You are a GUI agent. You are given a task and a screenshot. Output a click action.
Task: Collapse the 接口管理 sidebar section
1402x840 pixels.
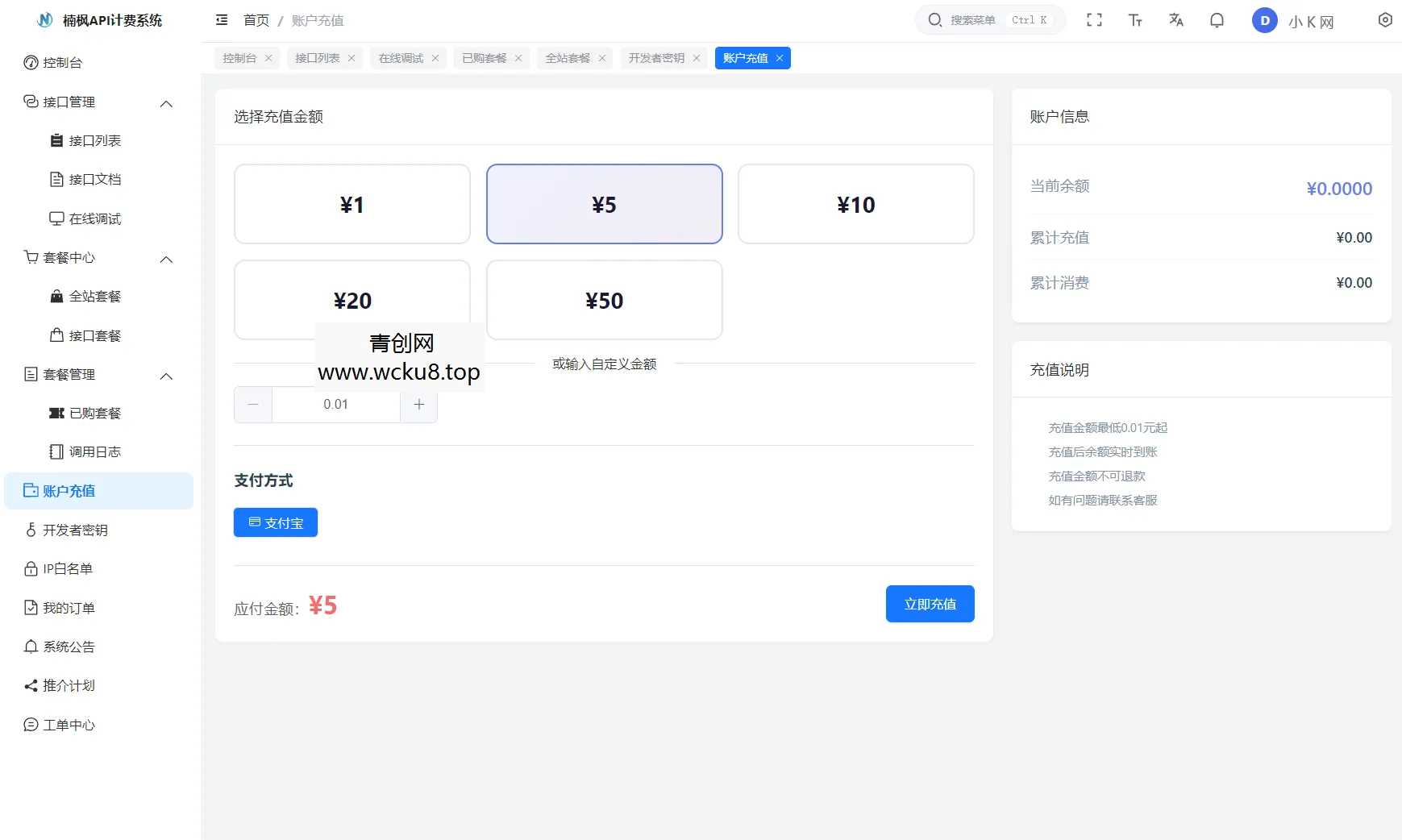(166, 103)
